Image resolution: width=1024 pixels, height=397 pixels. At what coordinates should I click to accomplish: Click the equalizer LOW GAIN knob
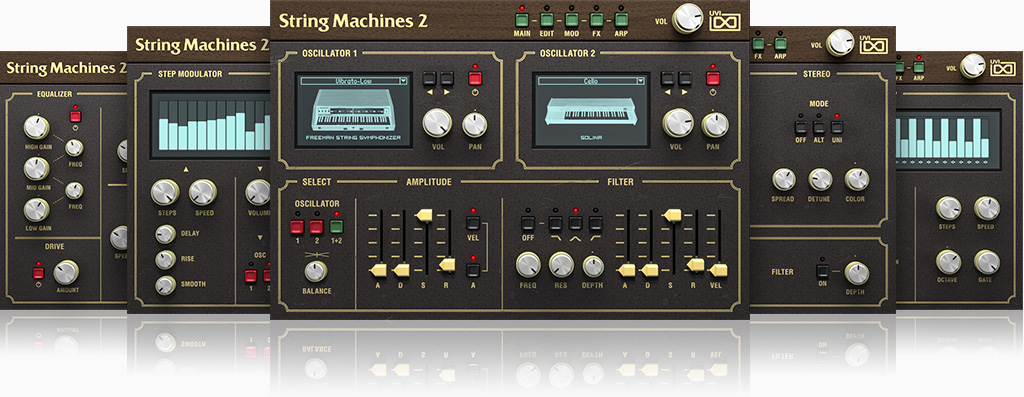pos(37,210)
